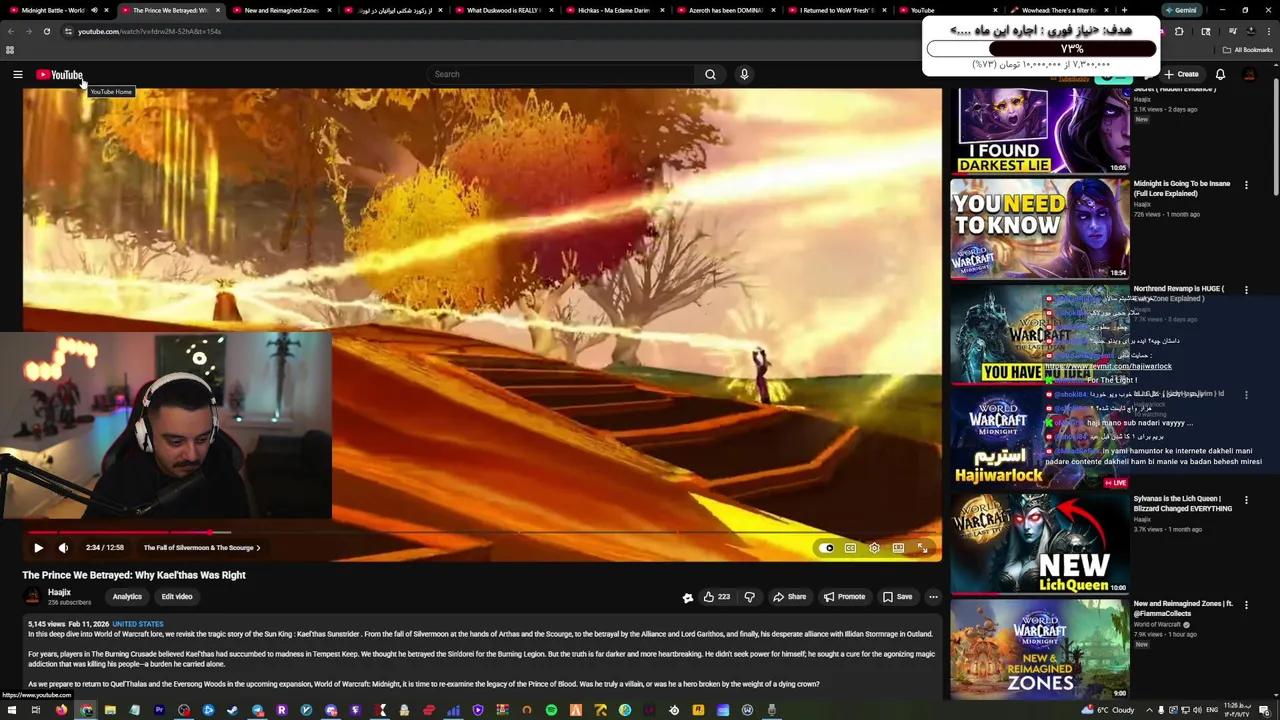The width and height of the screenshot is (1280, 720).
Task: Open the hajiwarlock reymit.com link in chat overlay
Action: 1108,366
